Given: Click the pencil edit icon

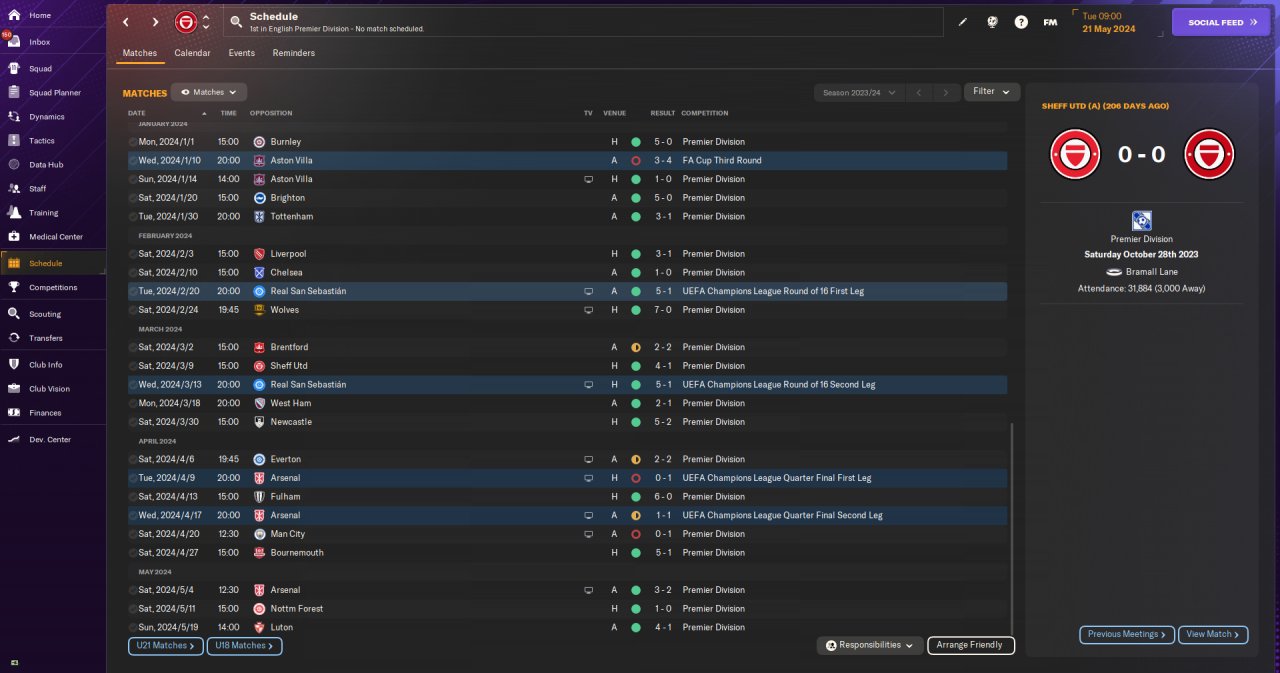Looking at the screenshot, I should [963, 22].
